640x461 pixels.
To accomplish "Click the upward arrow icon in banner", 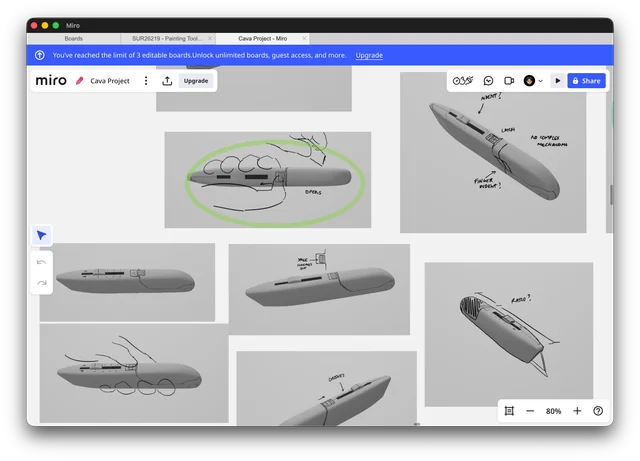I will (40, 55).
